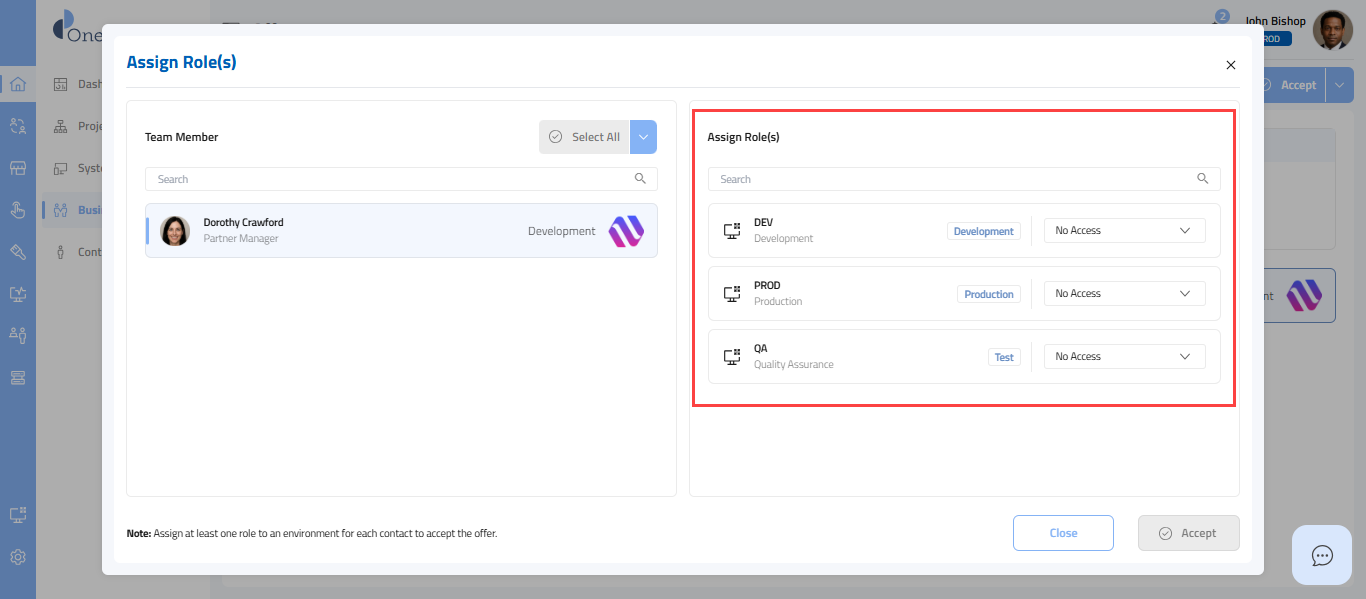This screenshot has width=1366, height=599.
Task: Expand the Select All arrow dropdown
Action: pos(643,137)
